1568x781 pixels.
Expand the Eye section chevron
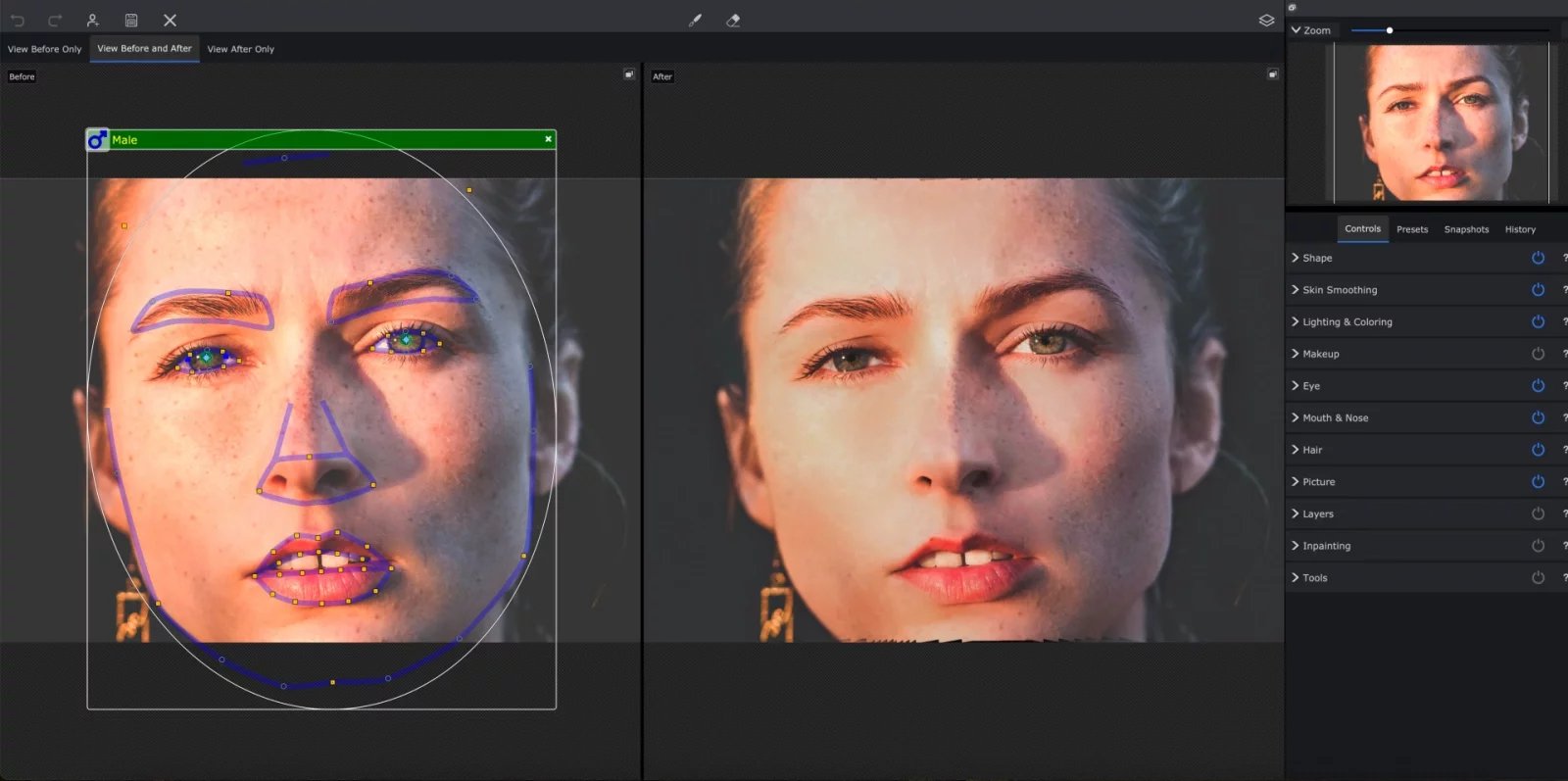(x=1296, y=386)
